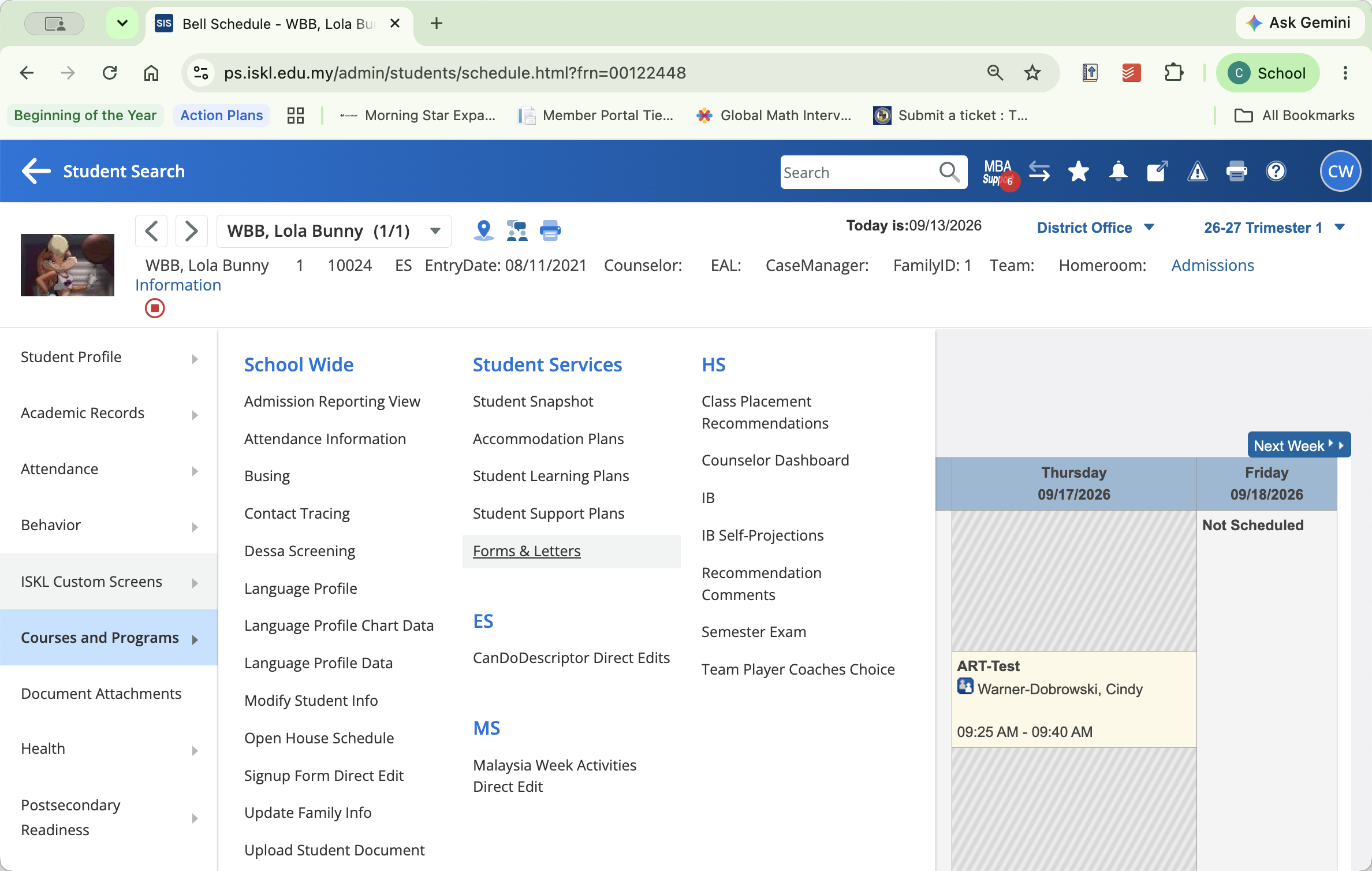Viewport: 1372px width, 871px height.
Task: Open the CW user avatar menu
Action: 1340,171
